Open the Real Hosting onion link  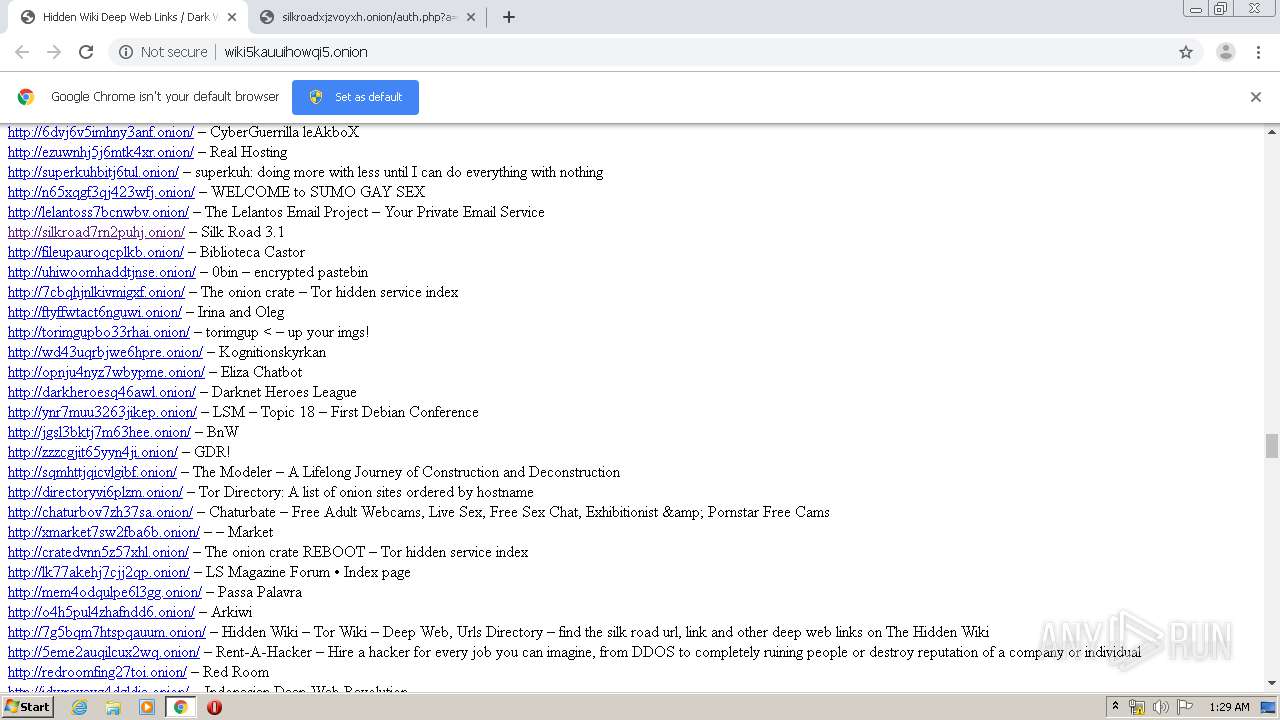[101, 152]
